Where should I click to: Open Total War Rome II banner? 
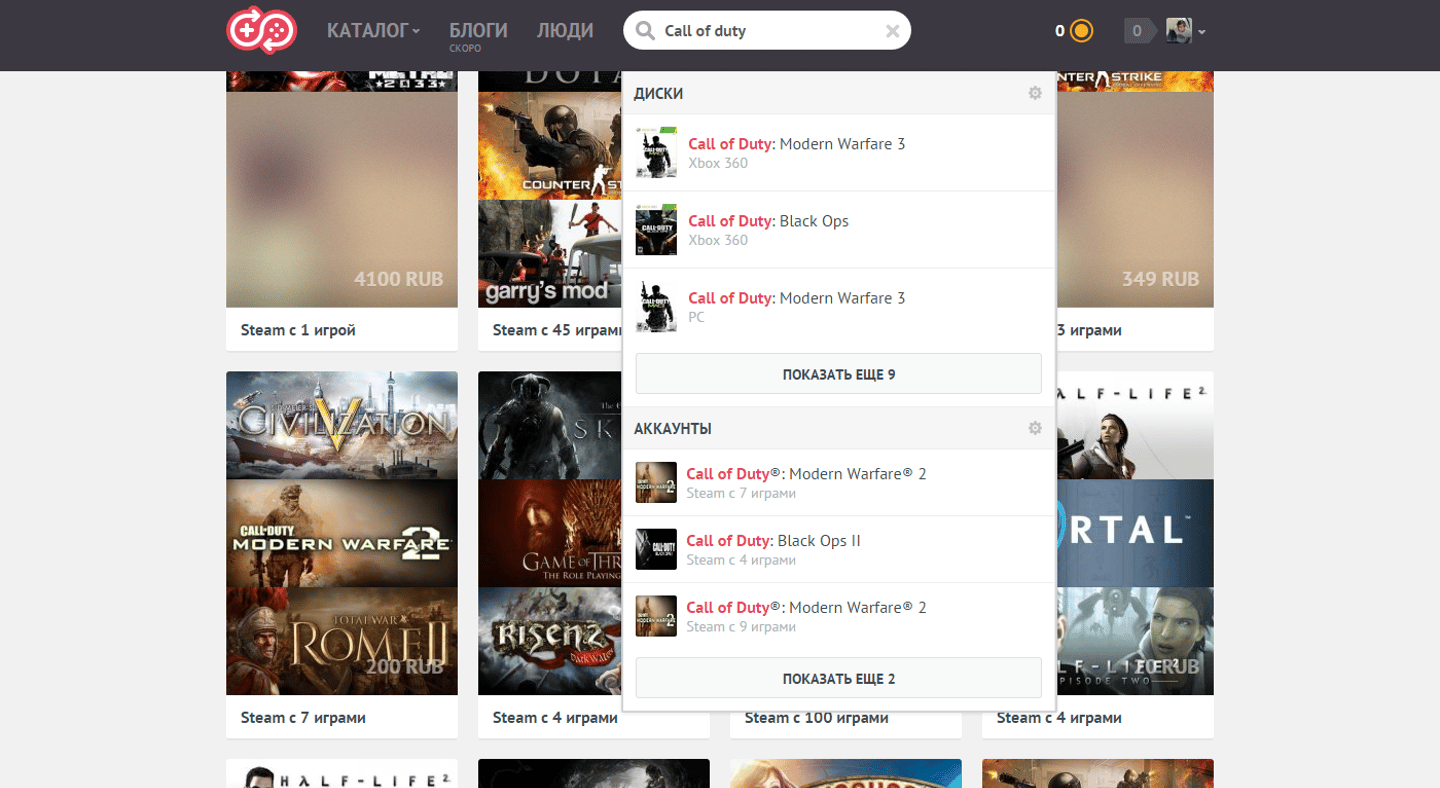coord(342,641)
